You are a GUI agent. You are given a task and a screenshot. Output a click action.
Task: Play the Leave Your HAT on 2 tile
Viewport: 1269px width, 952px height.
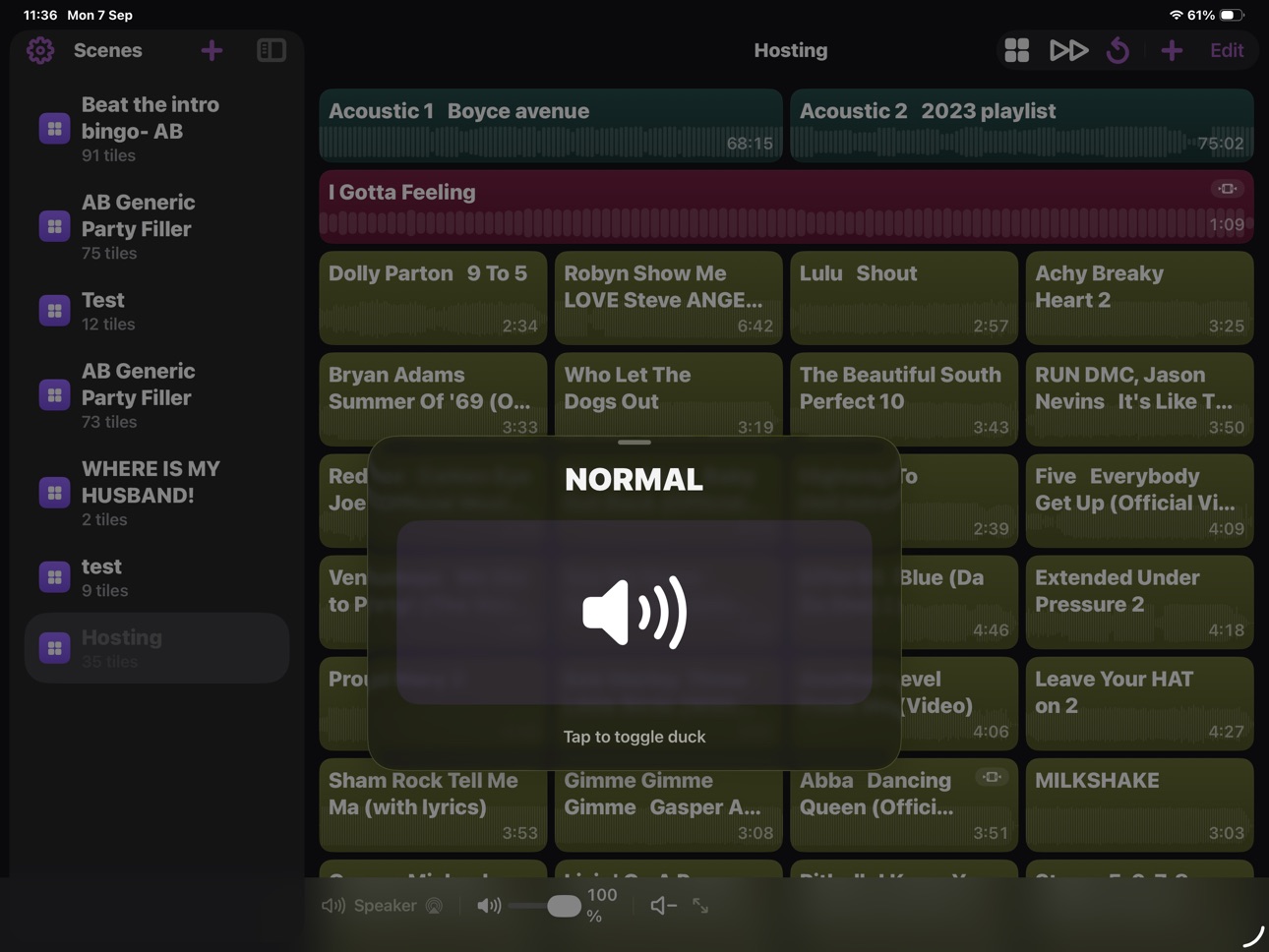(x=1140, y=703)
